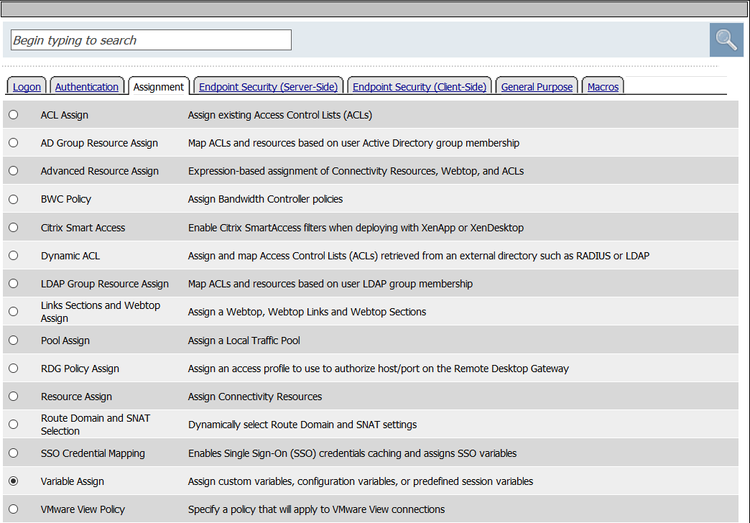Click the magnifying glass search icon

(x=726, y=40)
